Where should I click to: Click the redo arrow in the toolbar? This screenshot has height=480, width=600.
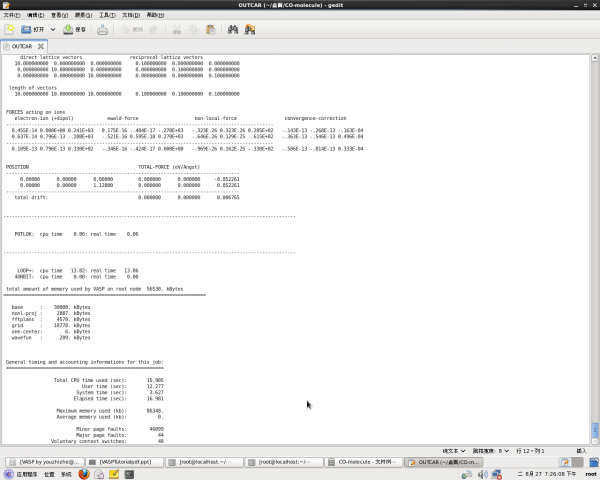coord(153,29)
